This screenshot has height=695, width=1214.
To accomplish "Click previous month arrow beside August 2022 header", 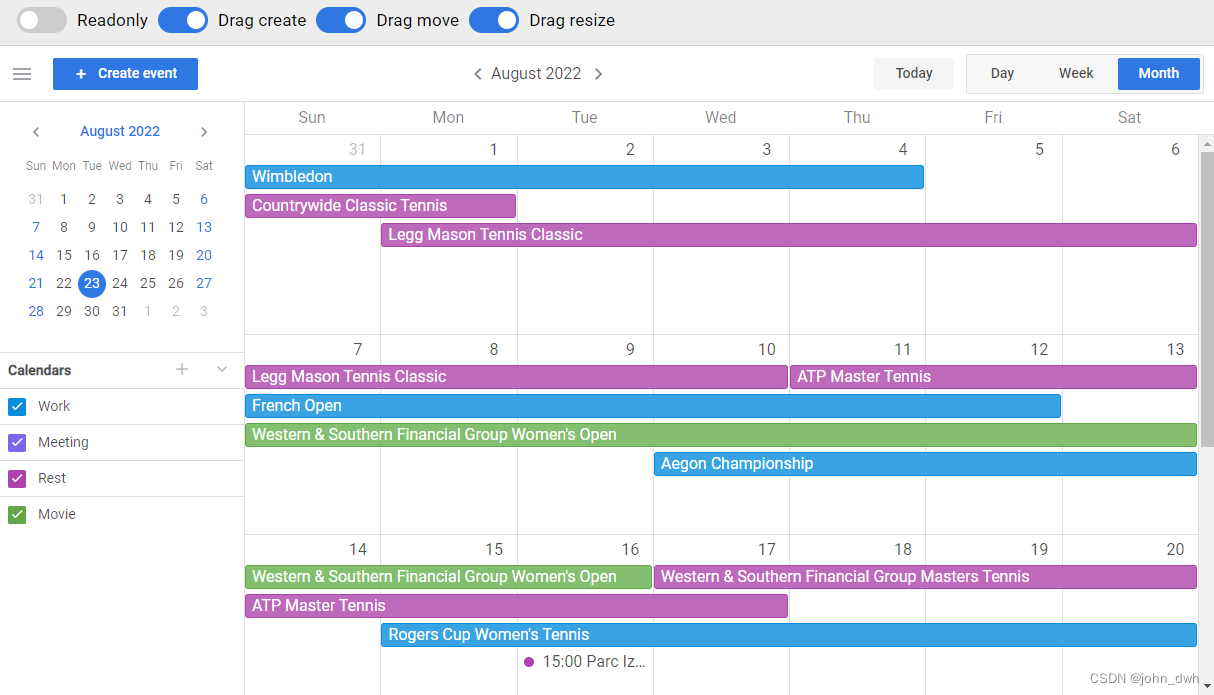I will pos(478,73).
